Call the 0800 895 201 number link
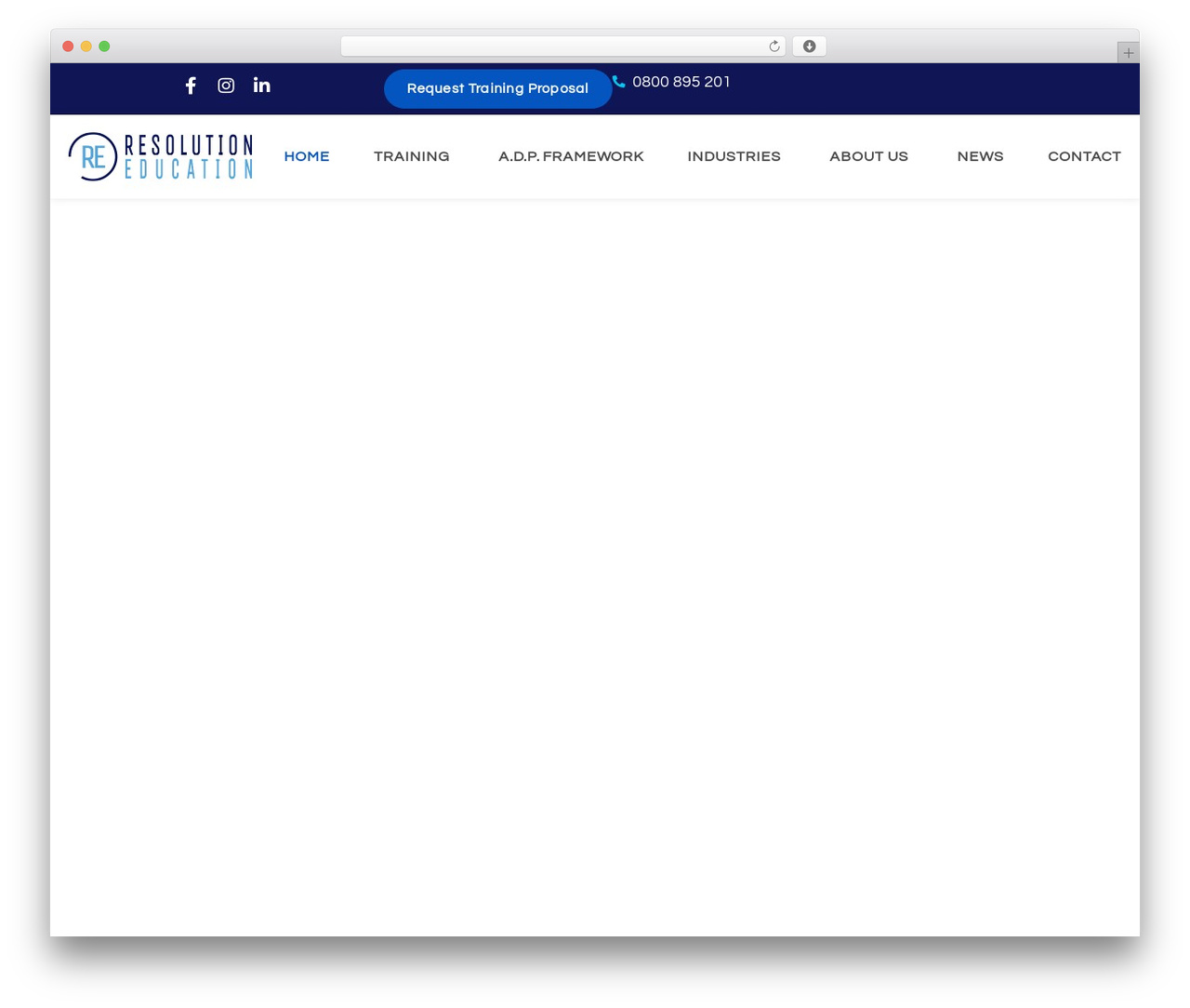 pyautogui.click(x=681, y=82)
